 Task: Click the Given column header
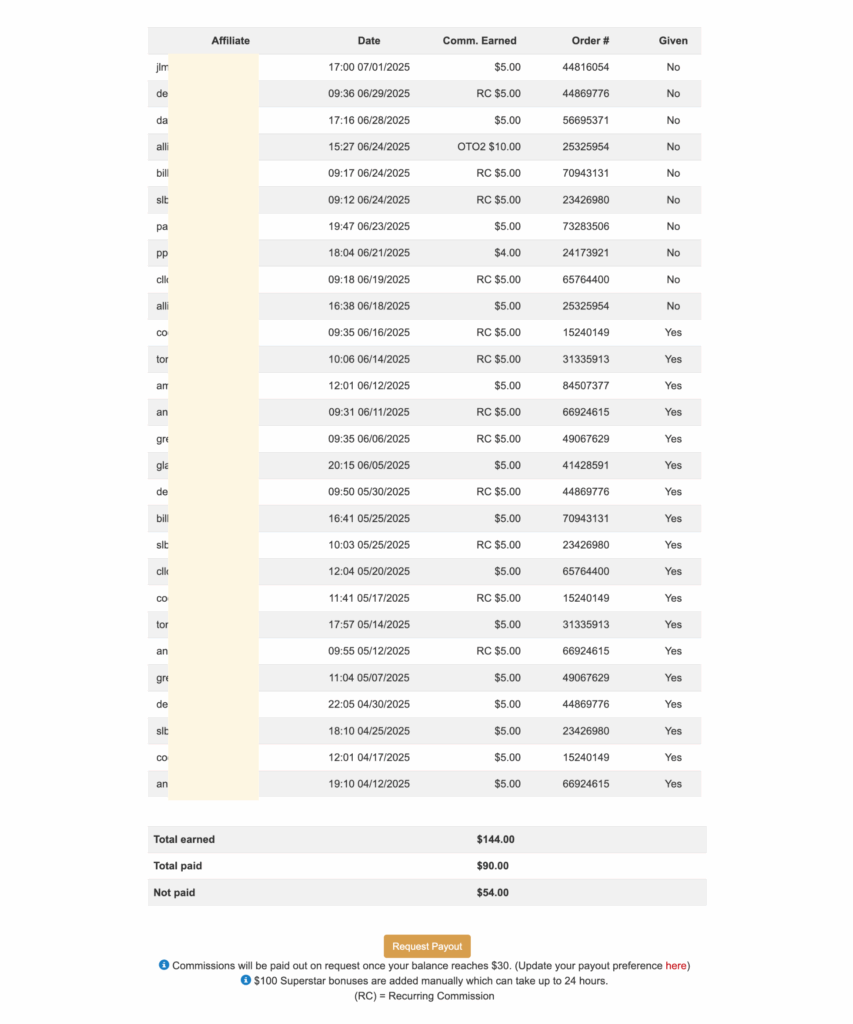[x=673, y=41]
